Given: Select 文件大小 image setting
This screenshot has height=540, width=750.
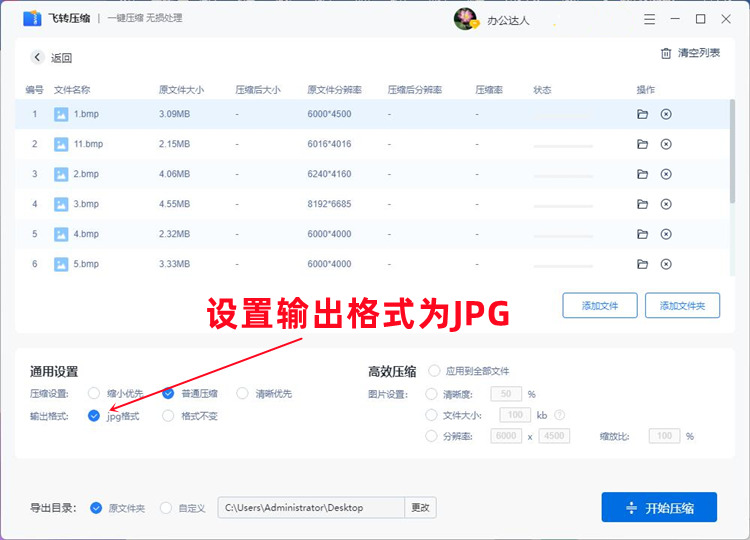Looking at the screenshot, I should click(431, 415).
